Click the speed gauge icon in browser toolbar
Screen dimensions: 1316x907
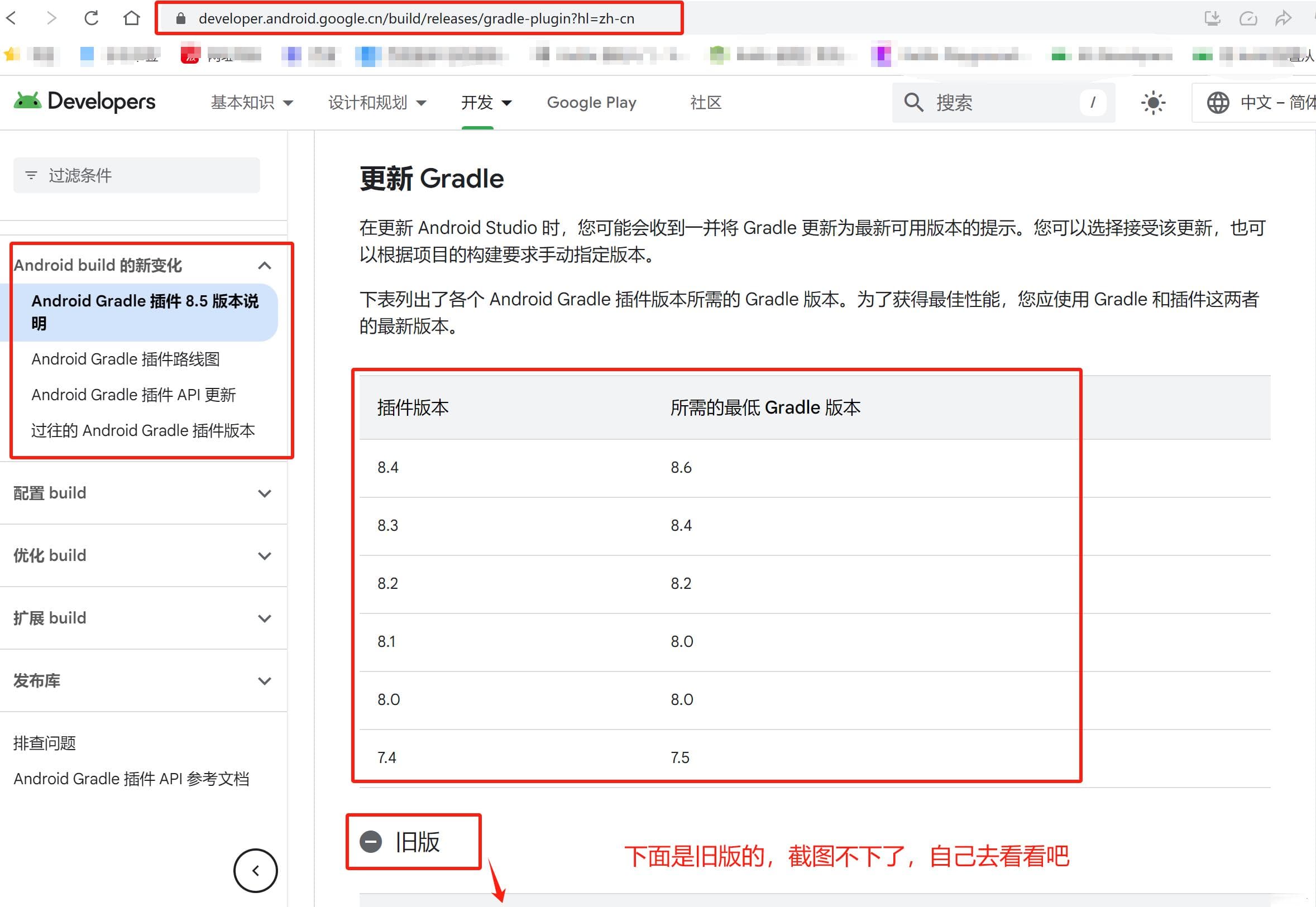tap(1248, 18)
